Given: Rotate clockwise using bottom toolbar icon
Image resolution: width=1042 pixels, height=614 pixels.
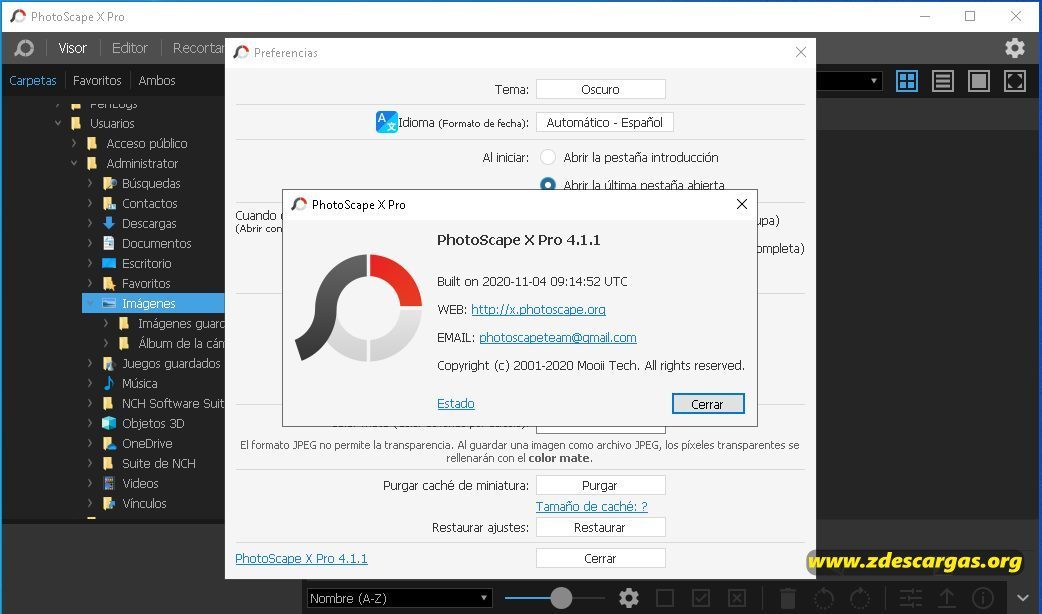Looking at the screenshot, I should click(859, 598).
